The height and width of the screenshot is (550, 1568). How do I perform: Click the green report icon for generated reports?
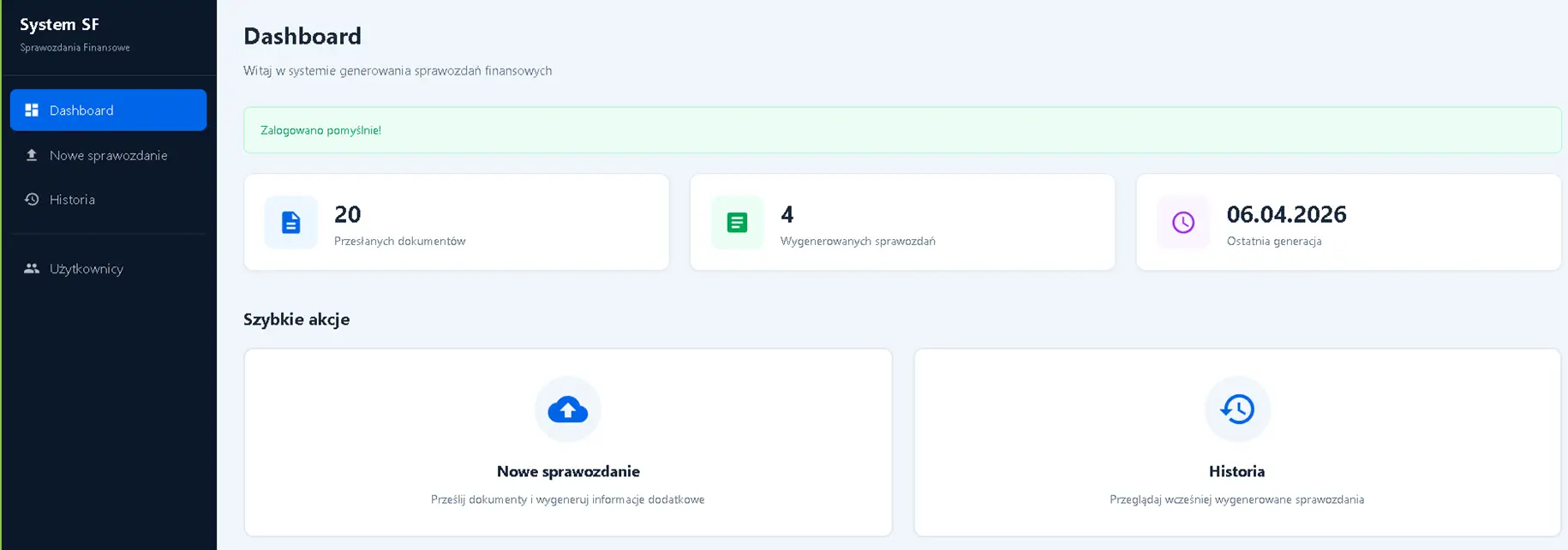tap(737, 222)
